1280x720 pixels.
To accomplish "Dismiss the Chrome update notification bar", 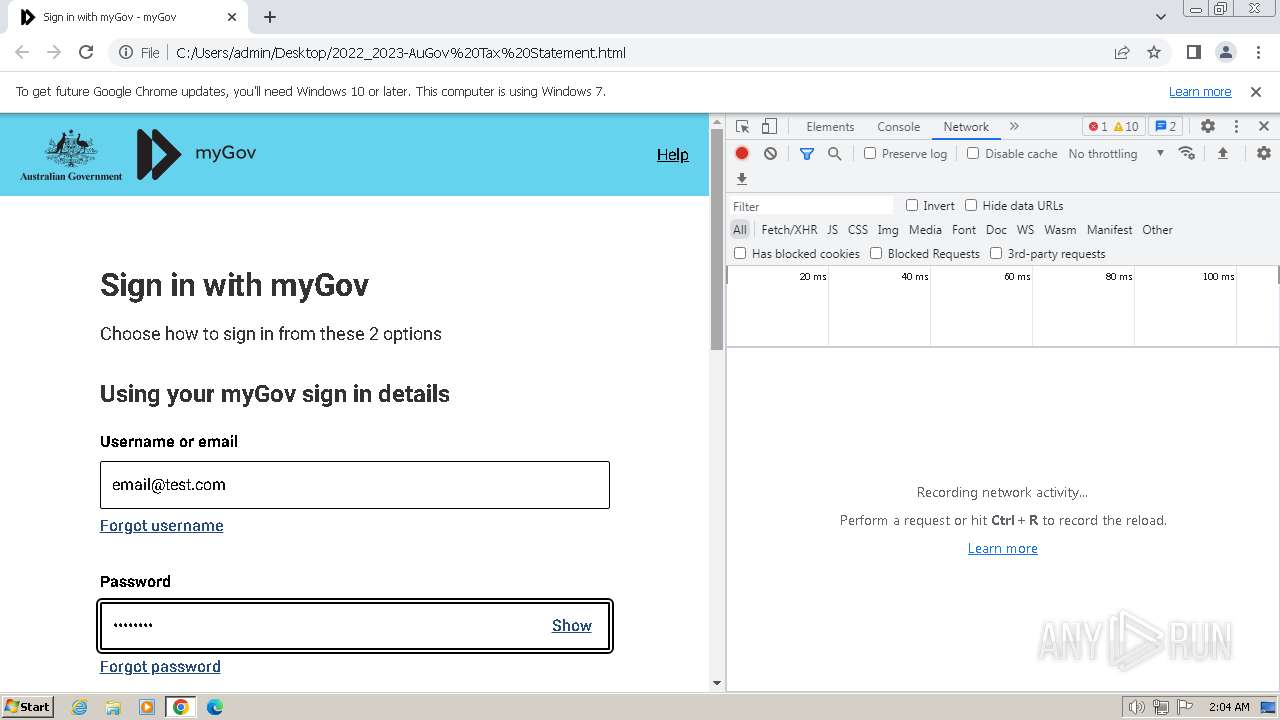I will (x=1256, y=91).
